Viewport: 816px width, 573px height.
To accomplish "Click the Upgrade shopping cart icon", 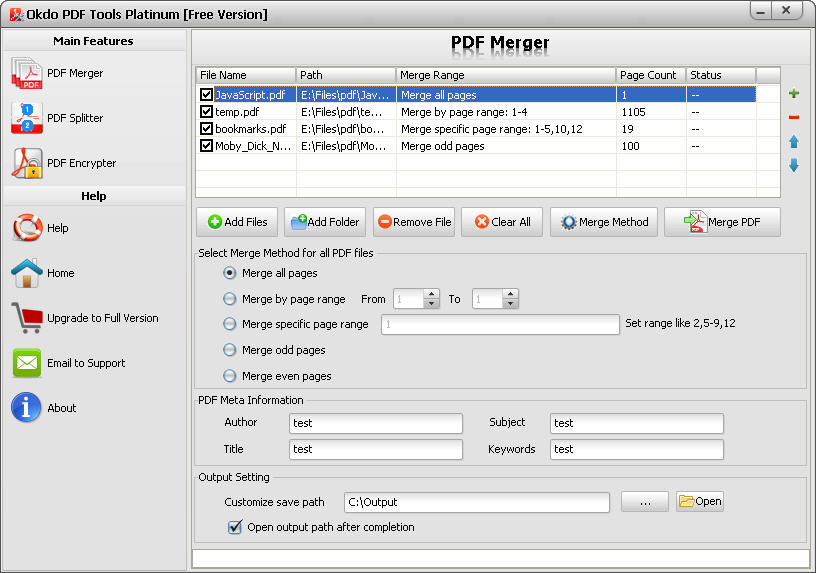I will tap(27, 318).
